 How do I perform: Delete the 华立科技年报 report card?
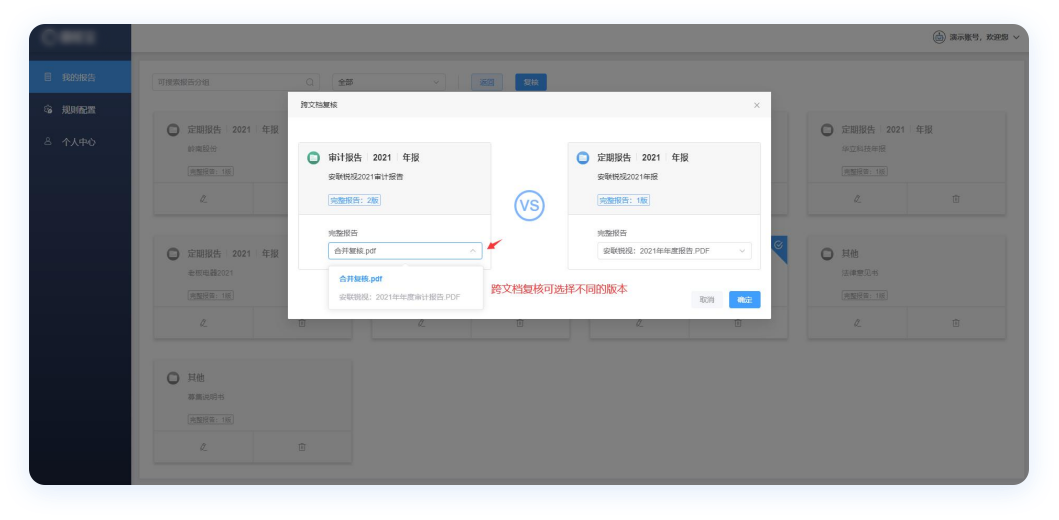(955, 199)
